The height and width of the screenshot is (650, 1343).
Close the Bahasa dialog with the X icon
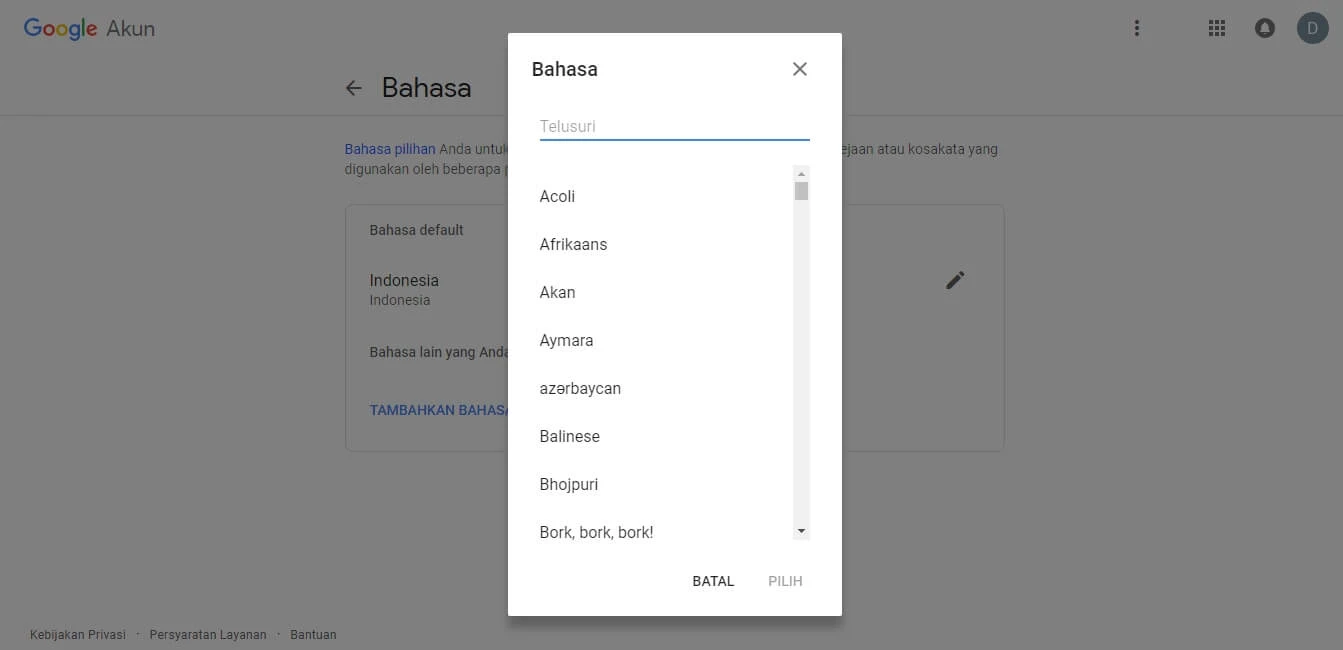(799, 68)
